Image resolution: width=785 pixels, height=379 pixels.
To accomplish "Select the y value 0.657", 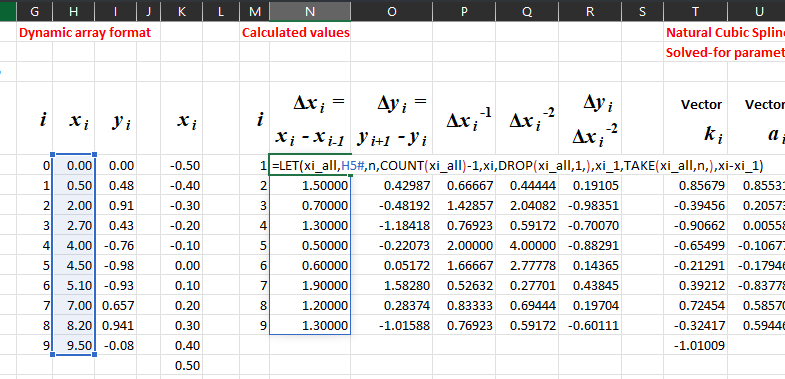I will click(x=115, y=306).
